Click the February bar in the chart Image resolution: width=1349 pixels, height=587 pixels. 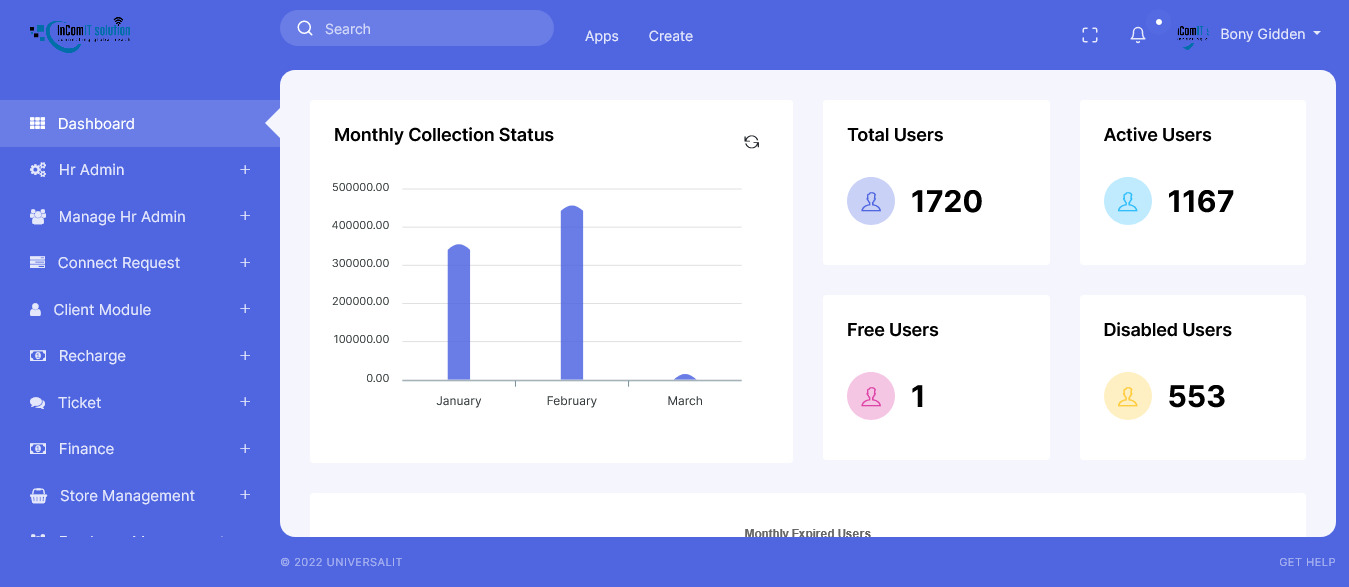coord(572,295)
